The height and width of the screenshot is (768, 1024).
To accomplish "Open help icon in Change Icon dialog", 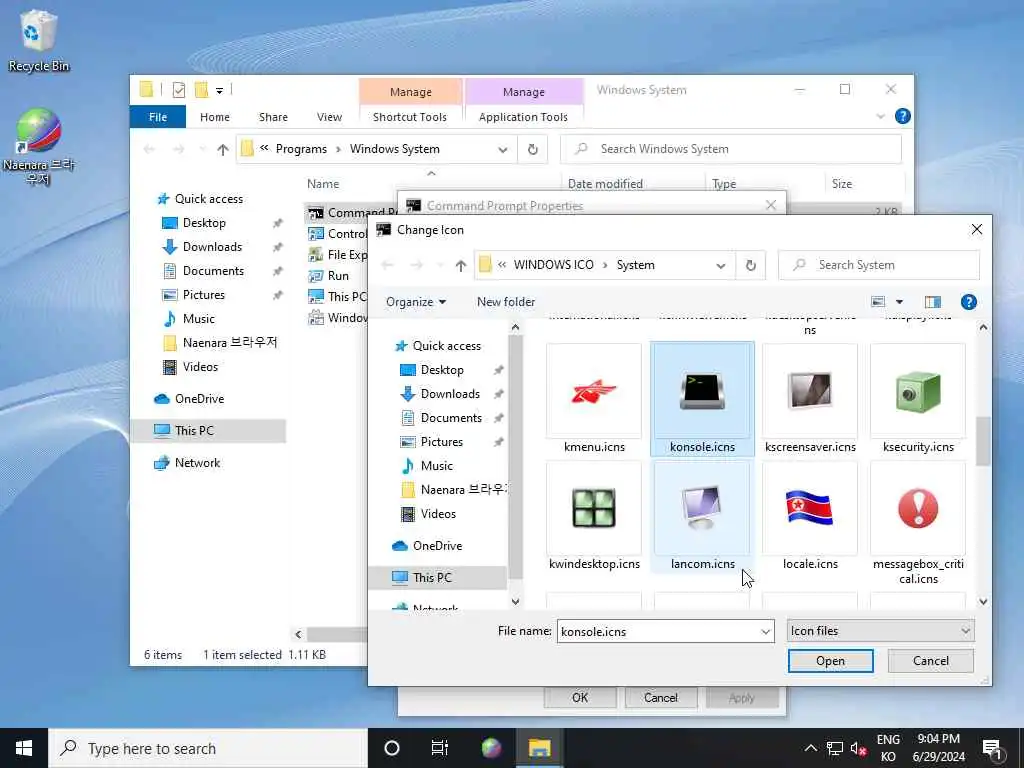I will tap(968, 302).
